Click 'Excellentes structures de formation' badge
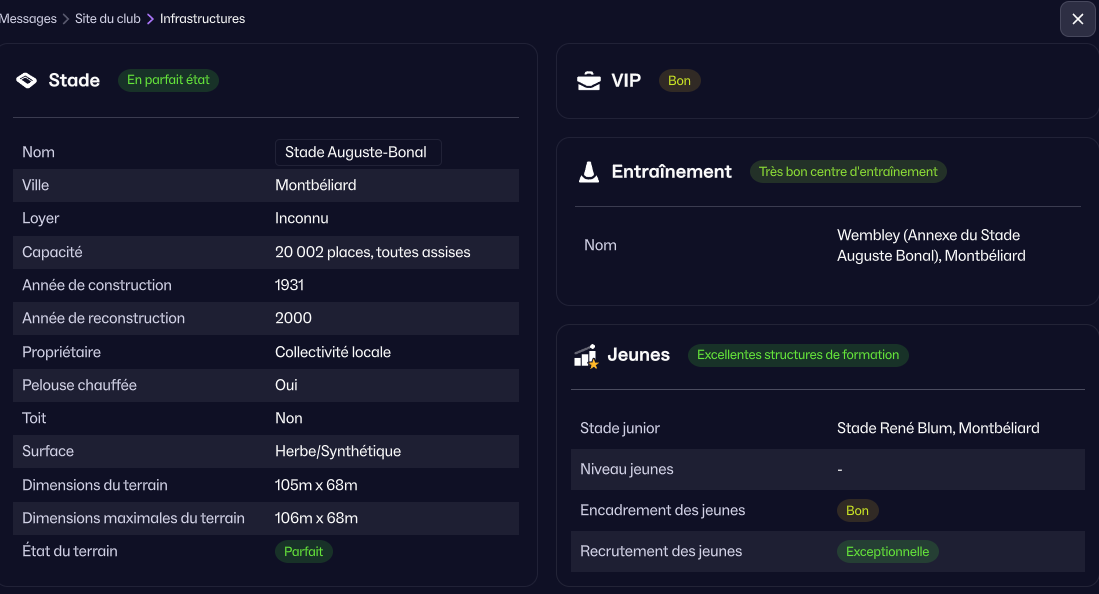Viewport: 1099px width, 594px height. tap(797, 355)
